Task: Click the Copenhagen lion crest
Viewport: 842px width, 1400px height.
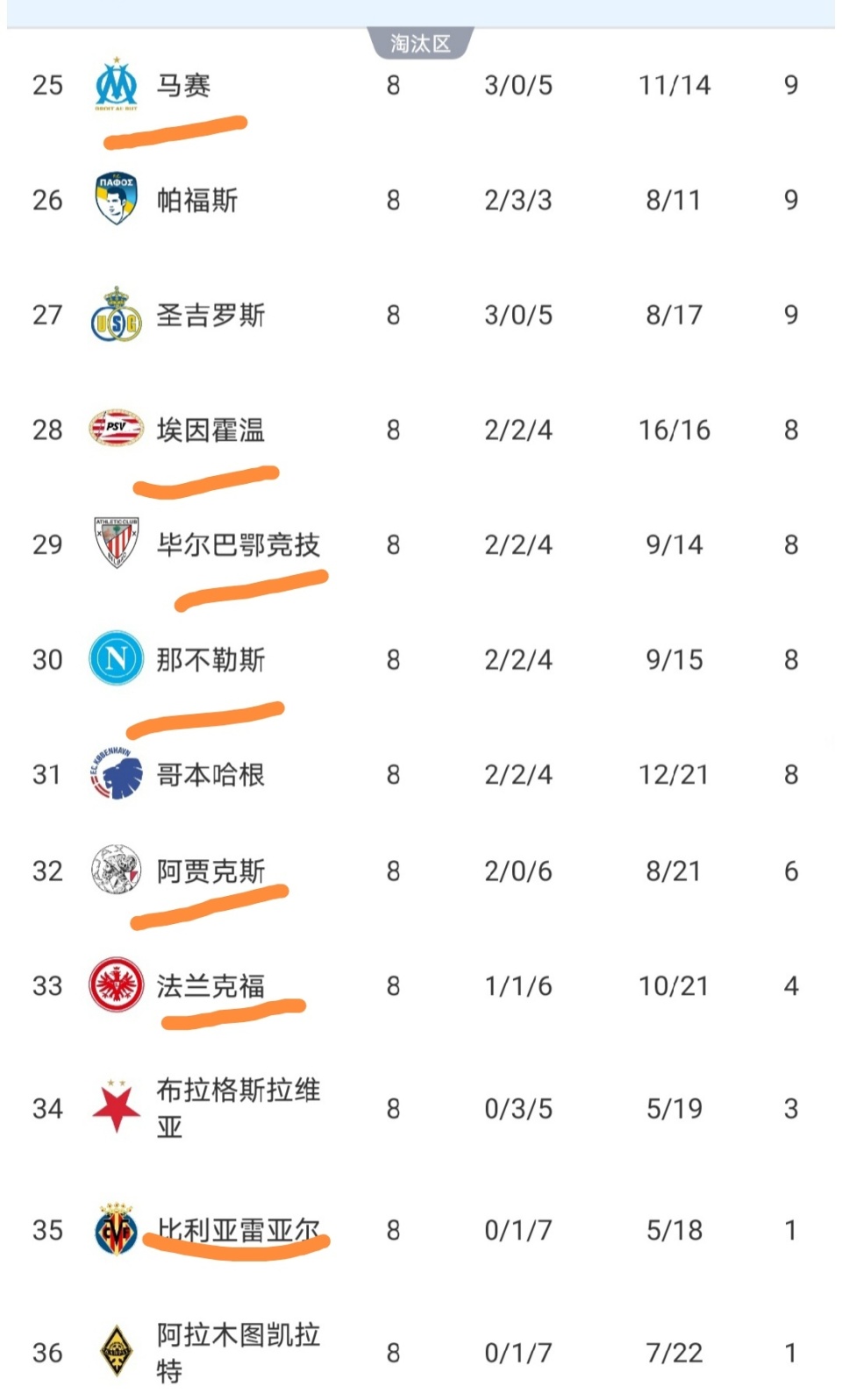Action: click(116, 773)
